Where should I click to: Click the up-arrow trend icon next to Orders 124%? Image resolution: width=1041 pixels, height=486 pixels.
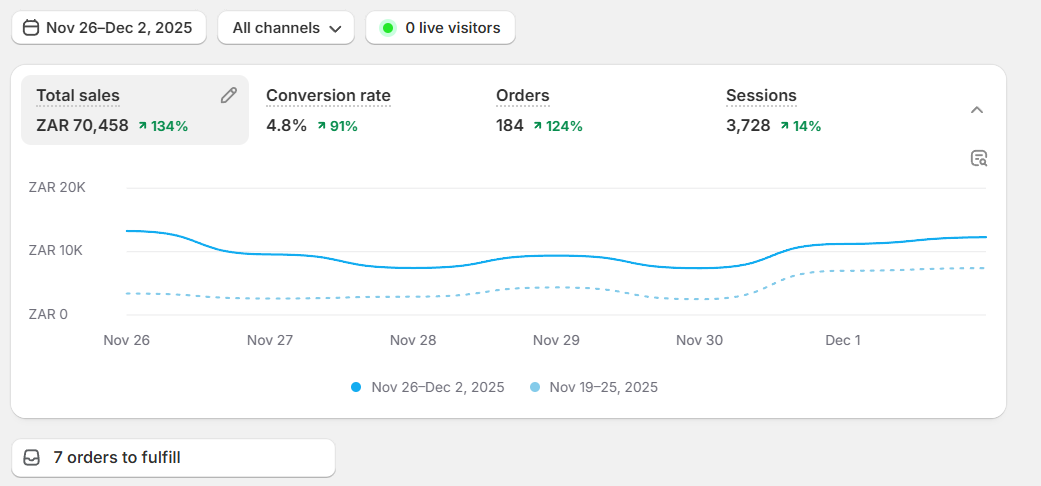tap(538, 126)
